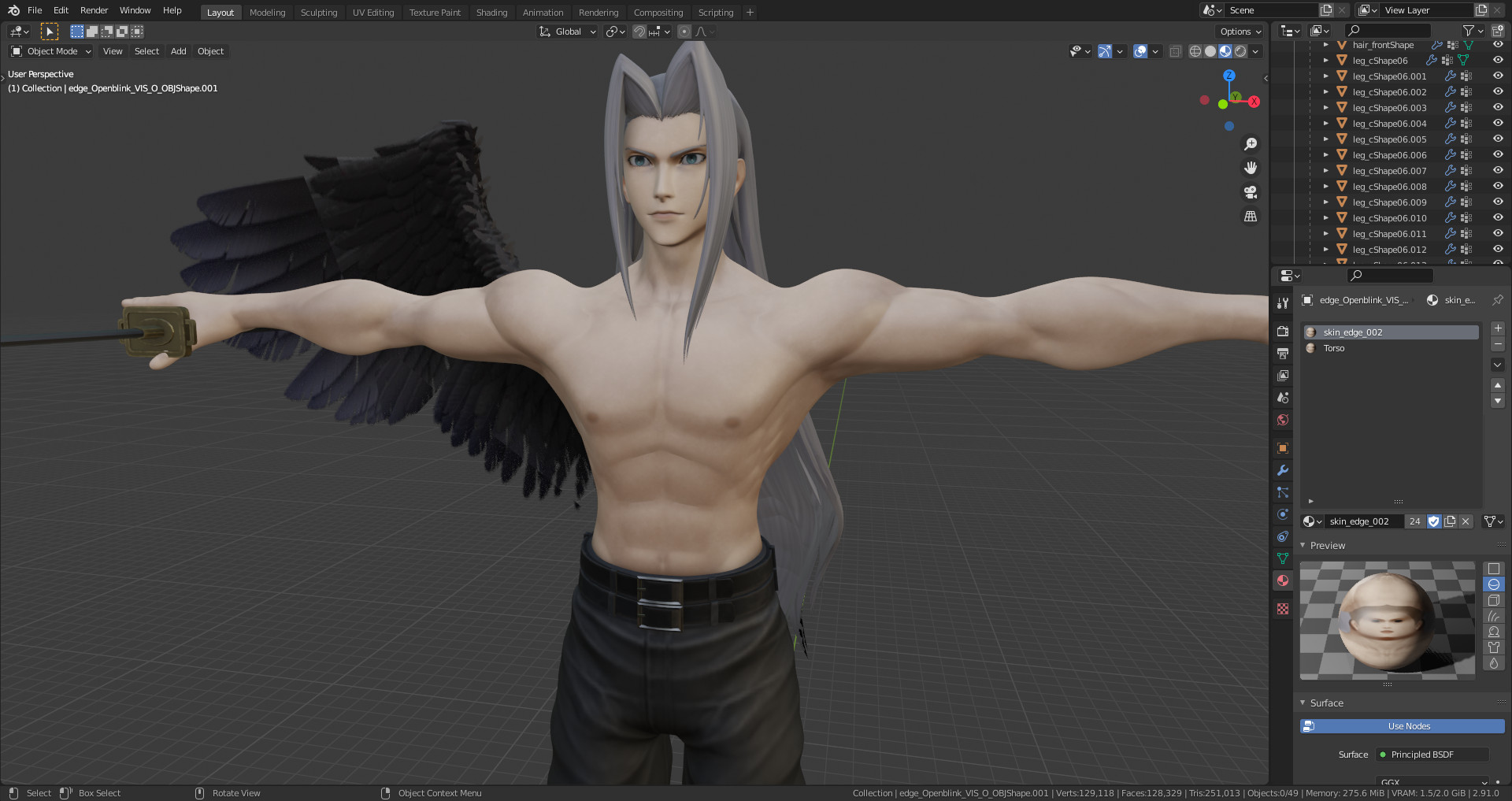Switch to UV Editing workspace tab
The width and height of the screenshot is (1512, 801).
372,13
